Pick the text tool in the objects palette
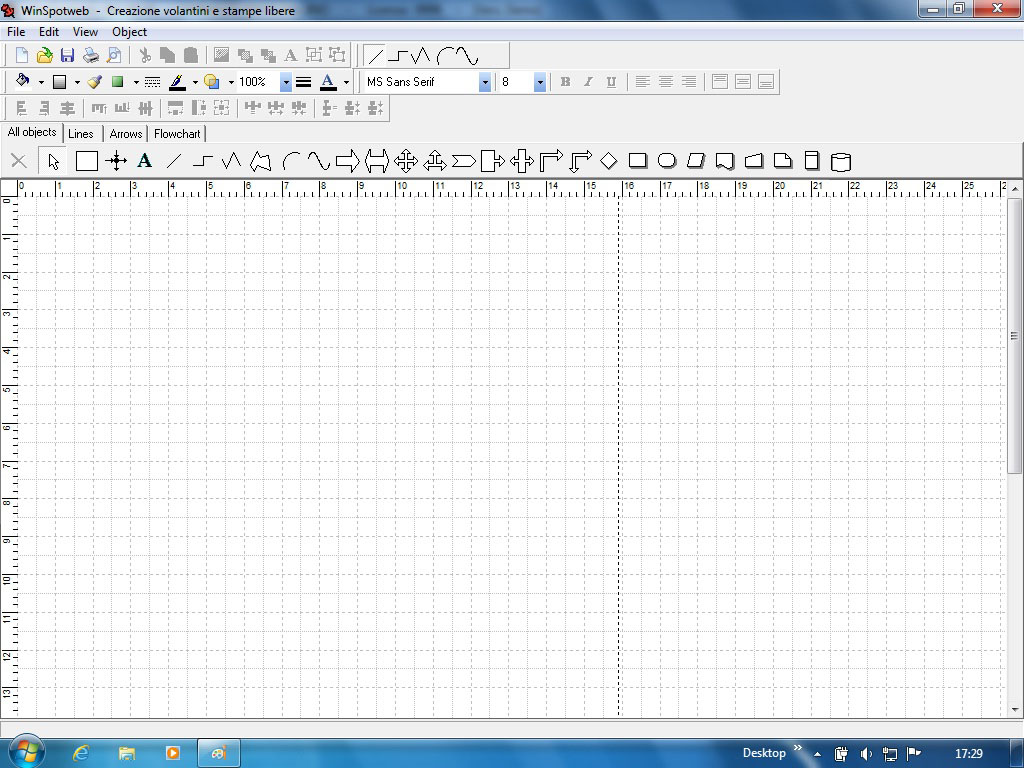Viewport: 1024px width, 768px height. (x=145, y=161)
